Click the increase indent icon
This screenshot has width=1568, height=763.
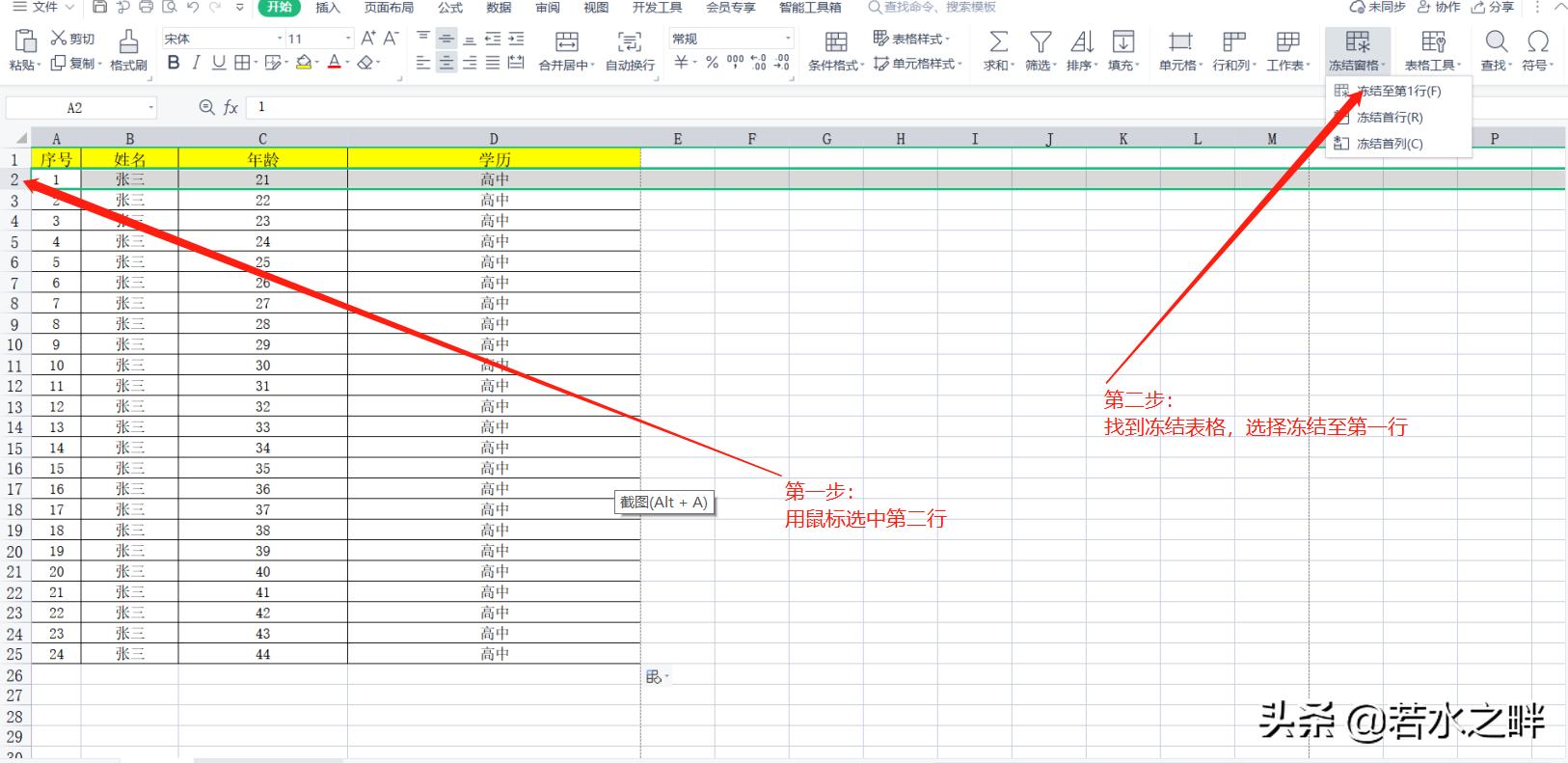[x=516, y=39]
